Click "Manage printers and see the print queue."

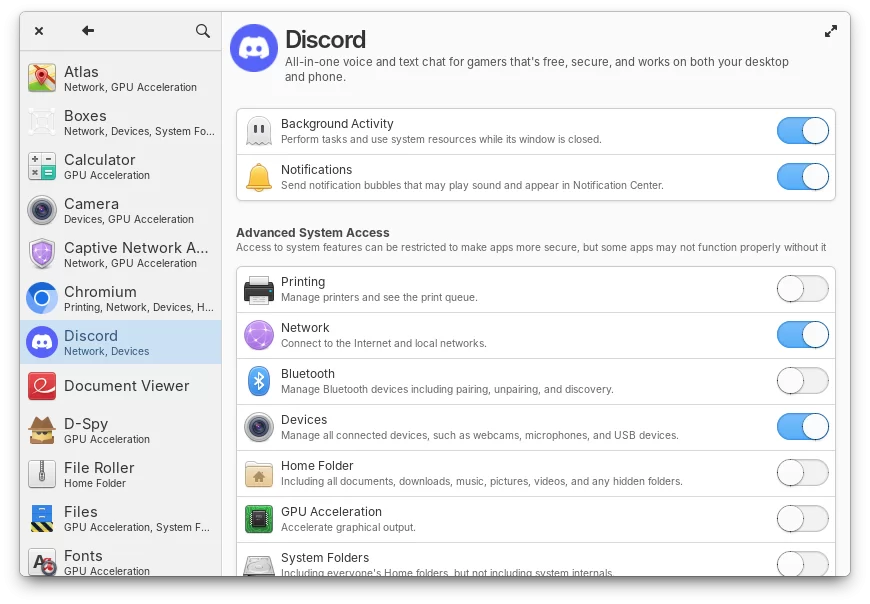click(x=379, y=297)
